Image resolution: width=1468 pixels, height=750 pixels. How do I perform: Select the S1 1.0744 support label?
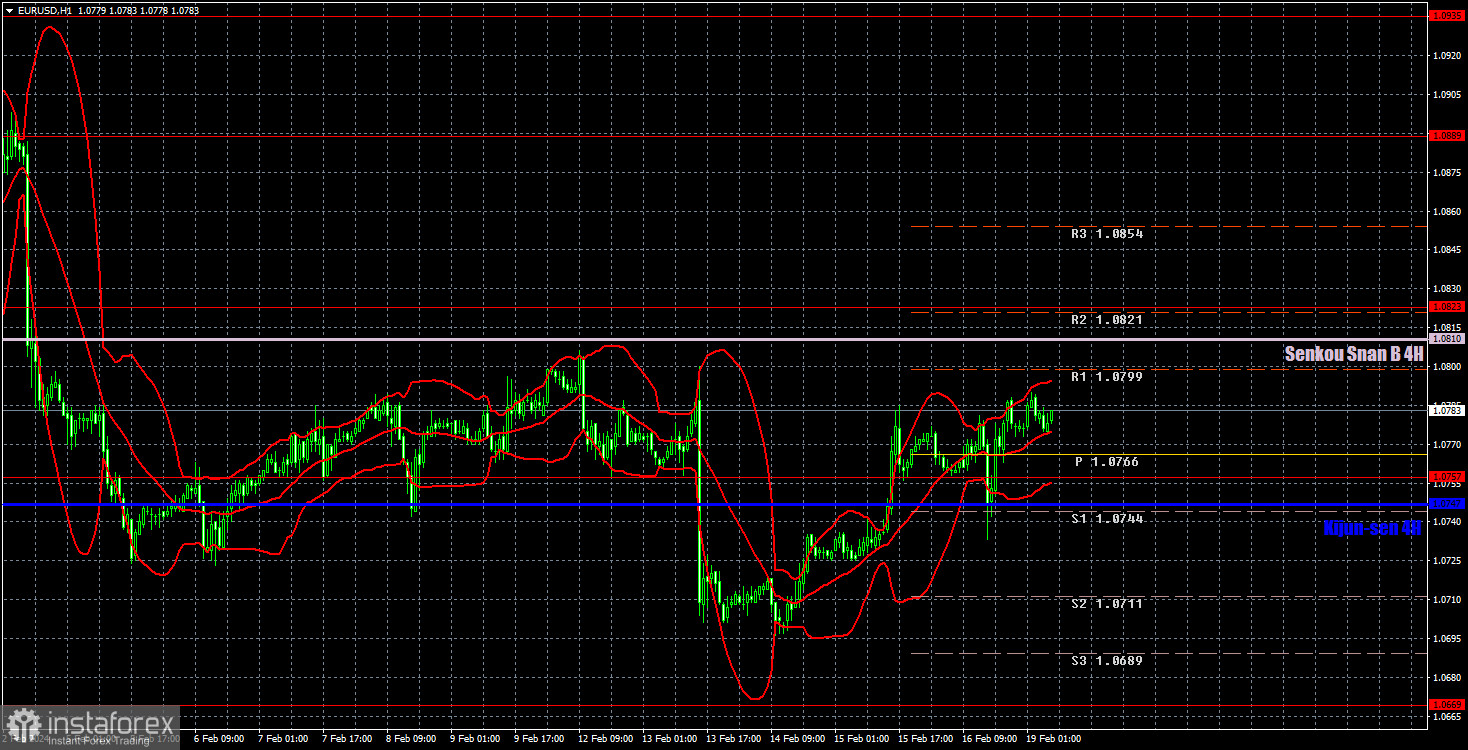1107,519
